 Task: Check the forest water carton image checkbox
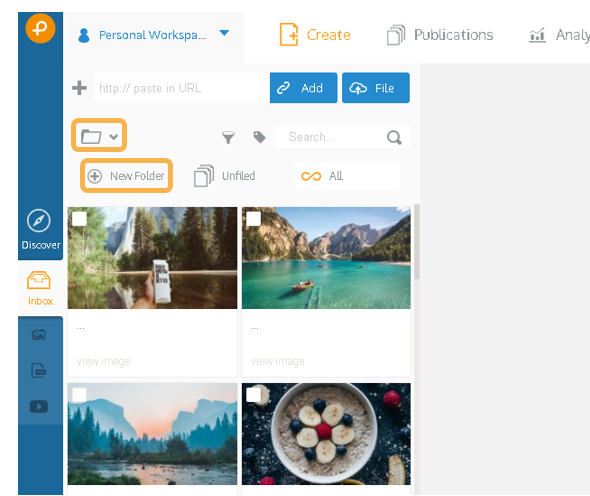point(79,219)
